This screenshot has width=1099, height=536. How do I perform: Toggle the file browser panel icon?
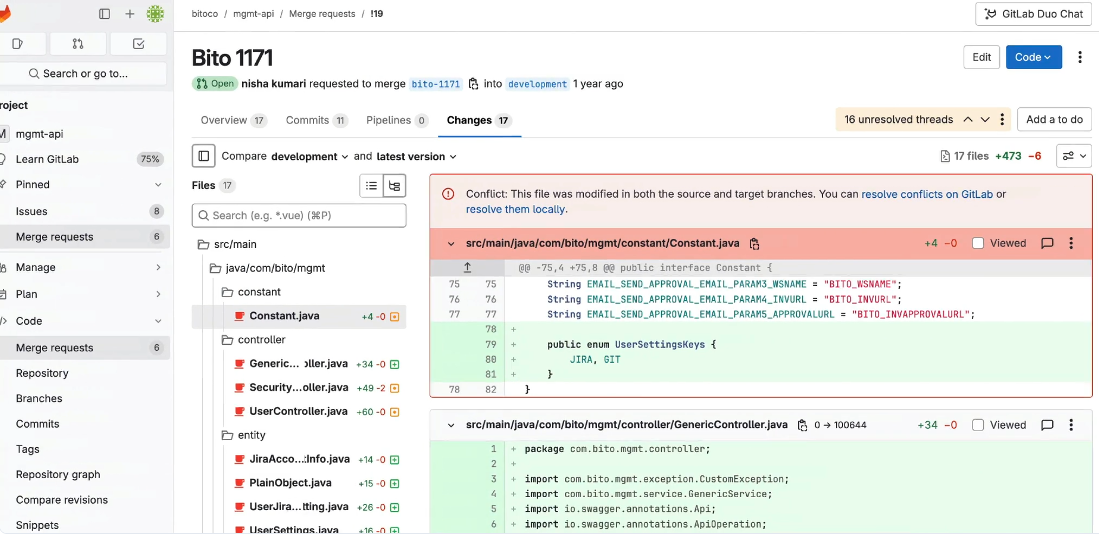click(x=203, y=156)
